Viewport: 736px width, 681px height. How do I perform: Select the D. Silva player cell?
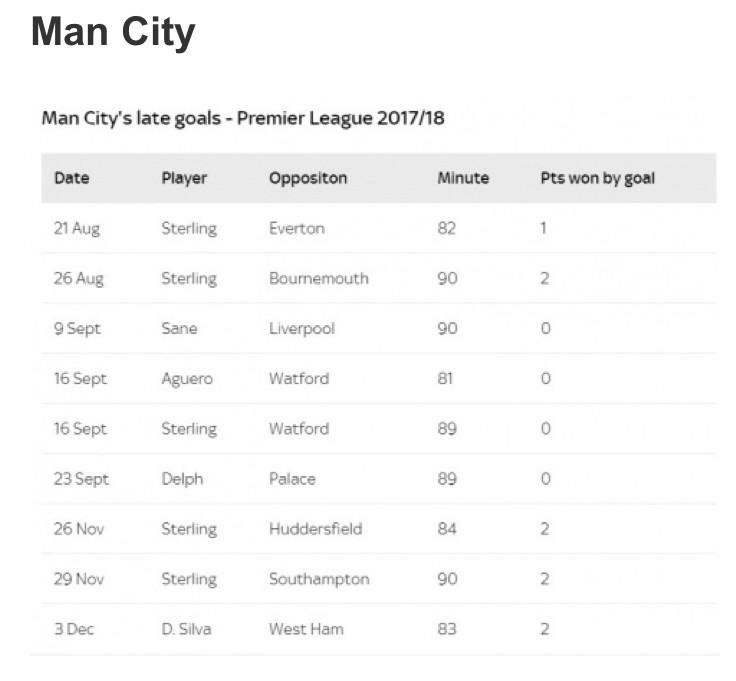(x=186, y=629)
